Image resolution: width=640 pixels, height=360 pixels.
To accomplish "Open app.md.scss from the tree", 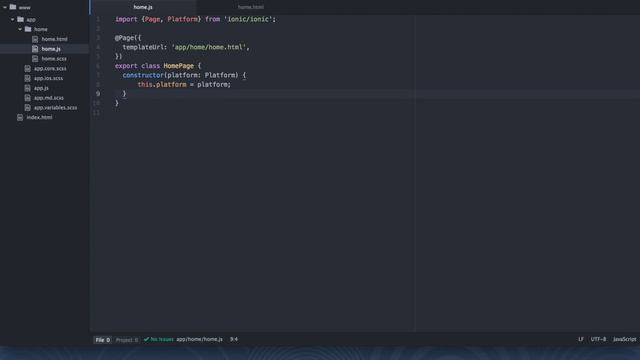I will 49,98.
